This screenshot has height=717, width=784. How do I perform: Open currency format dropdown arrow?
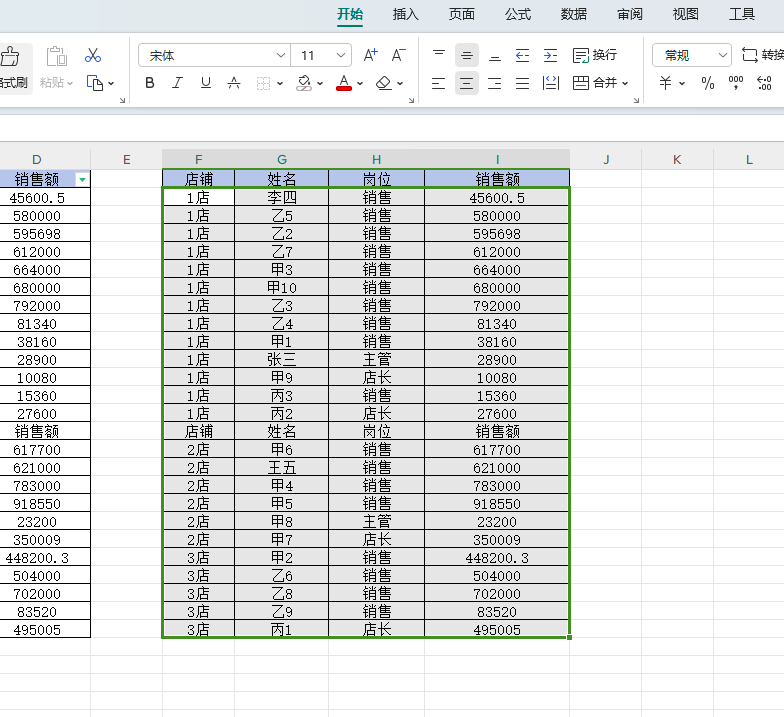682,84
